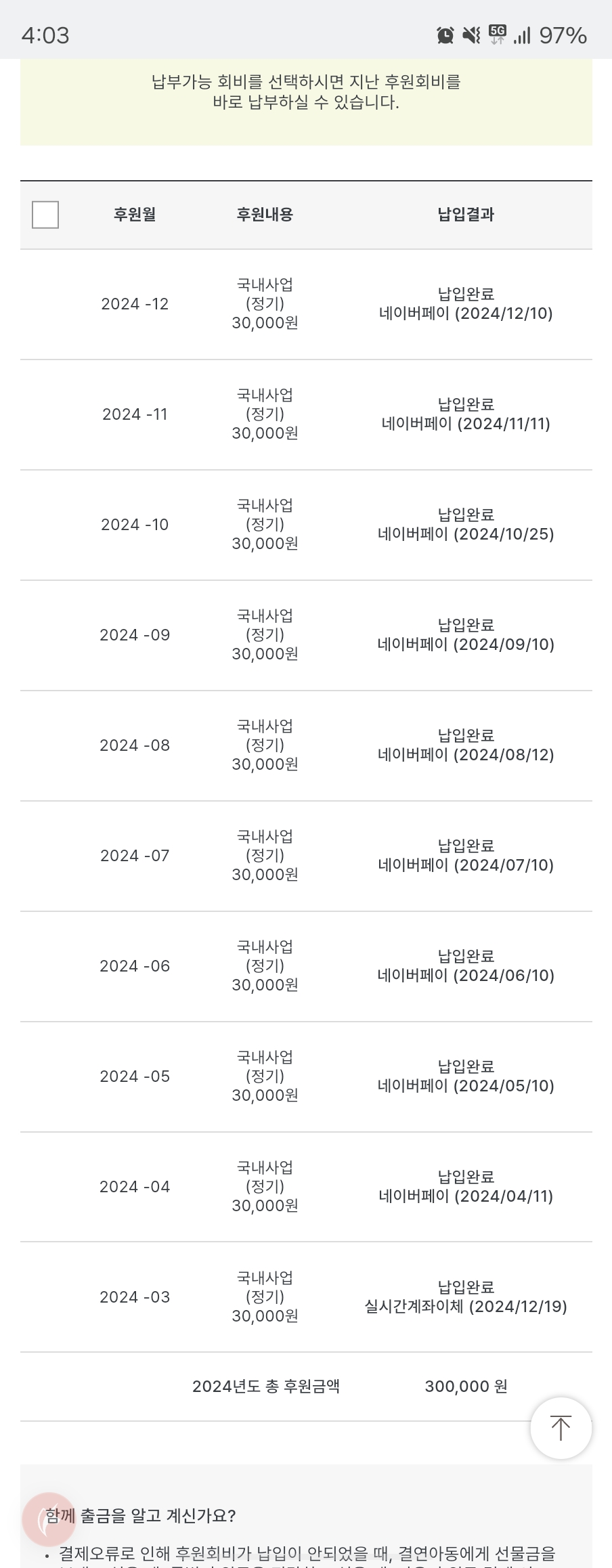Tap the alarm clock status icon
Image resolution: width=612 pixels, height=1568 pixels.
(445, 35)
